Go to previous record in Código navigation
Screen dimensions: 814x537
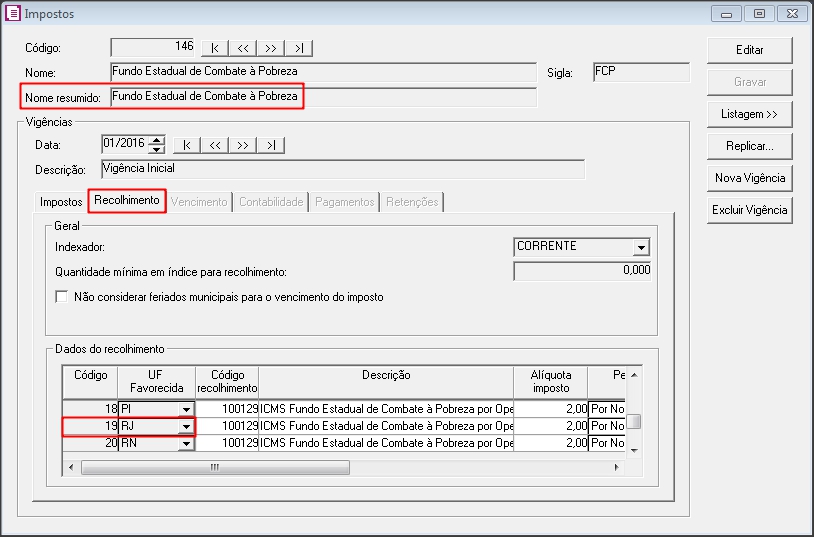point(243,48)
